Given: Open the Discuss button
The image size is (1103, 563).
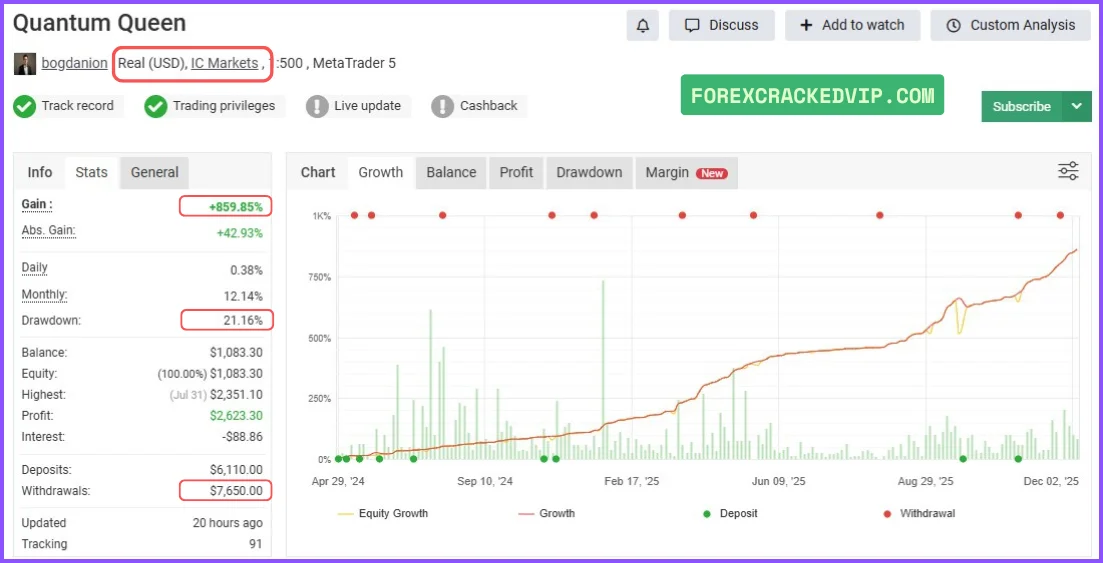Looking at the screenshot, I should 721,25.
